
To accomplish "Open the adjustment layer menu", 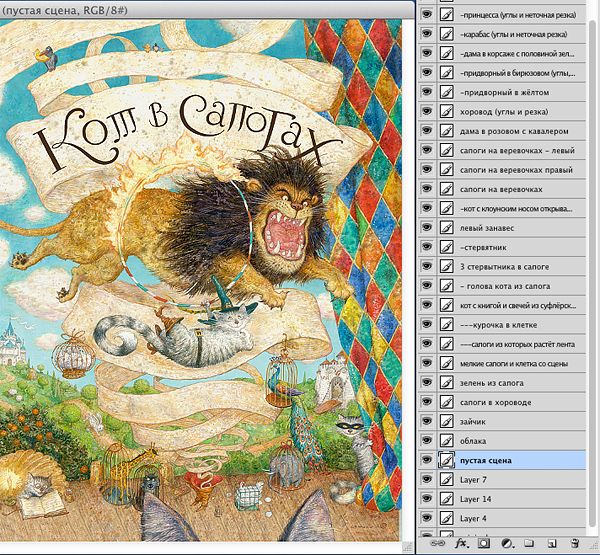I will (507, 544).
